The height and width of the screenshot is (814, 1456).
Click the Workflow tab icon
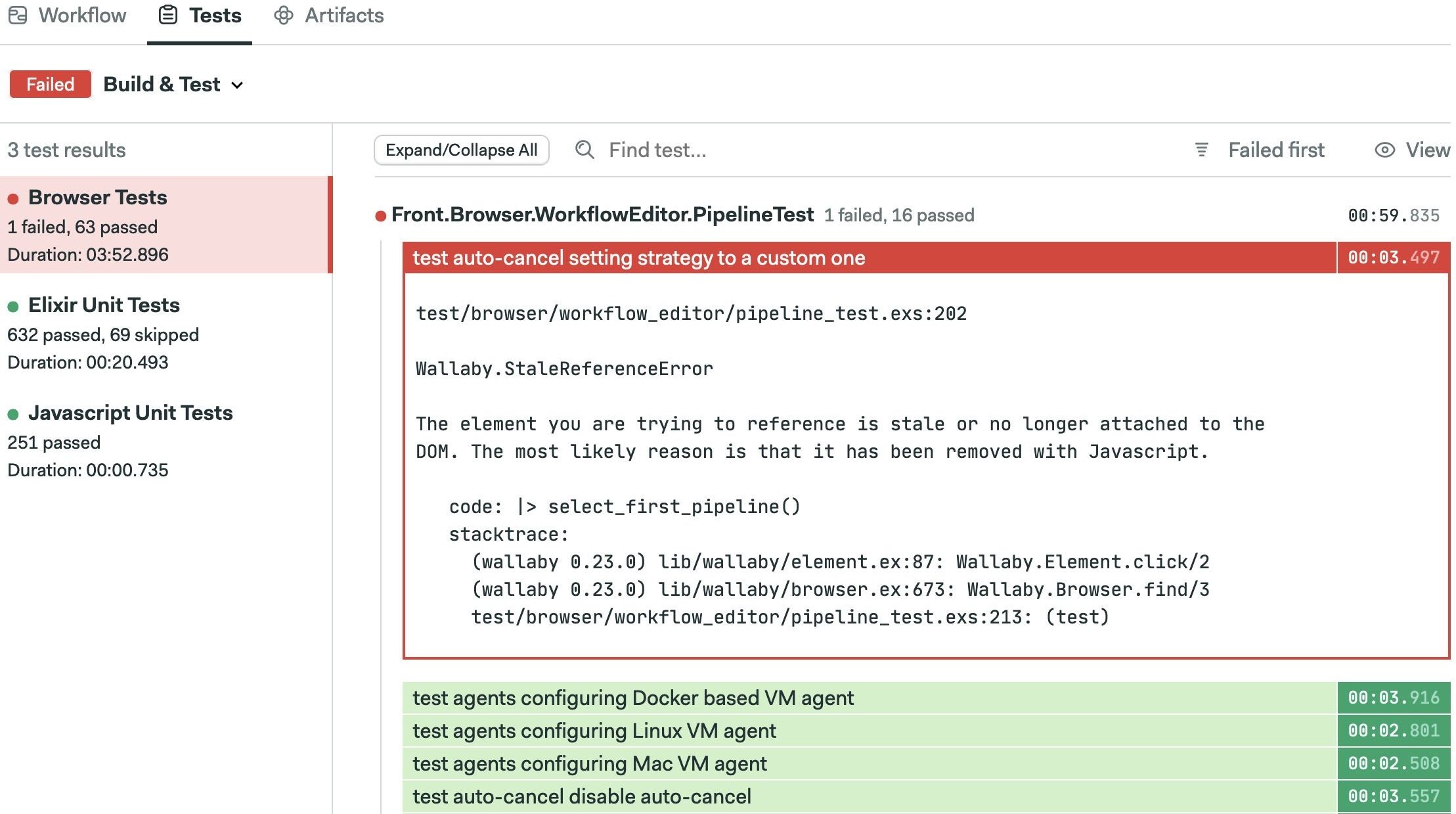coord(18,15)
